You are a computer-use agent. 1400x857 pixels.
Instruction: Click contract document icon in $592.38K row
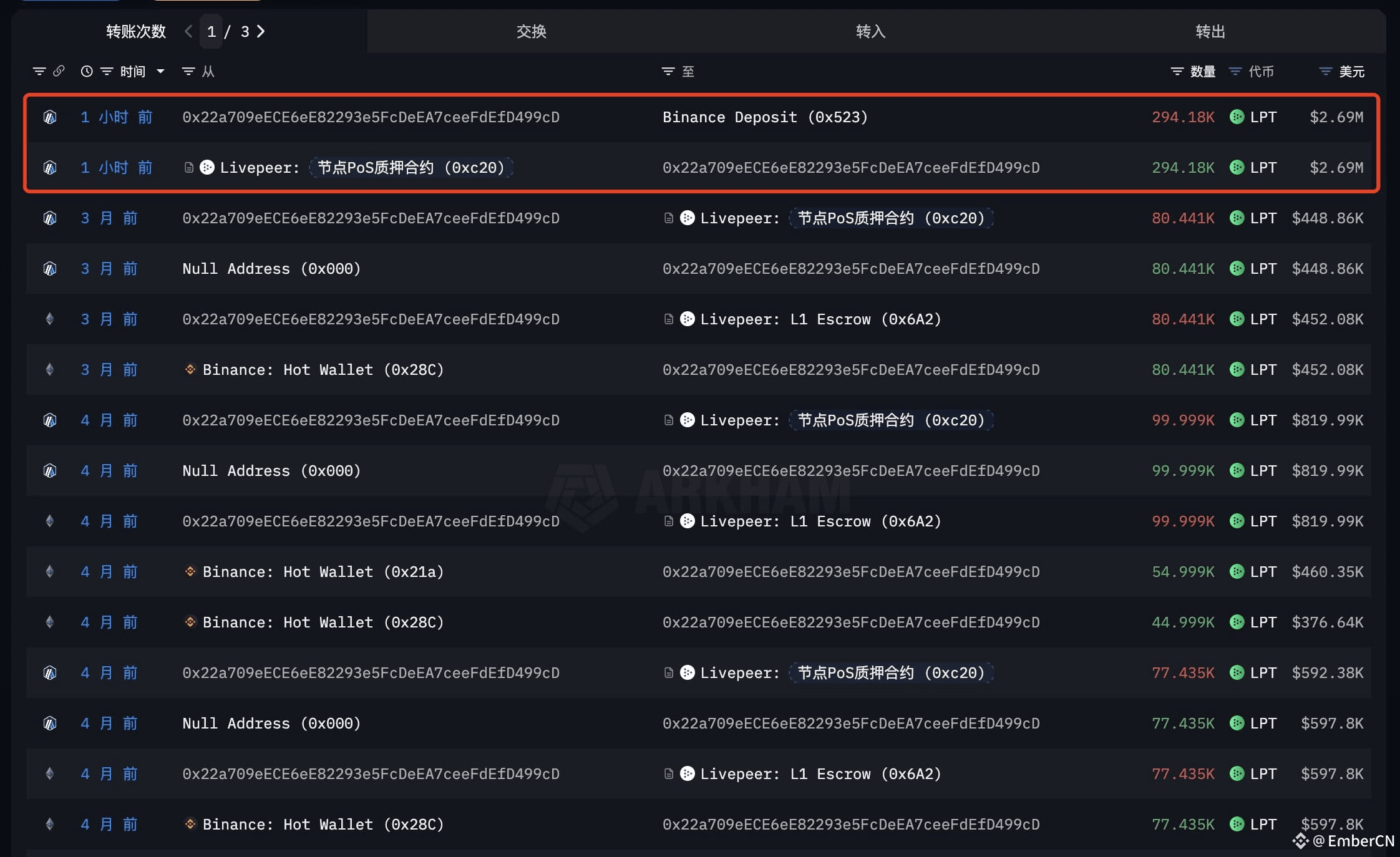[669, 672]
